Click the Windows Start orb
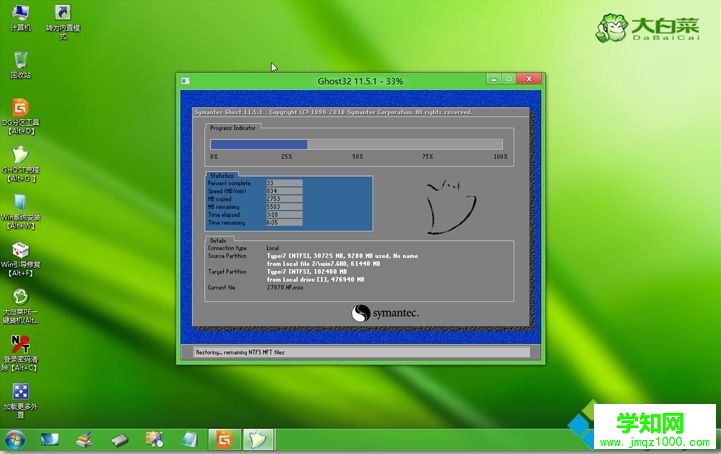The width and height of the screenshot is (721, 454). pos(15,440)
